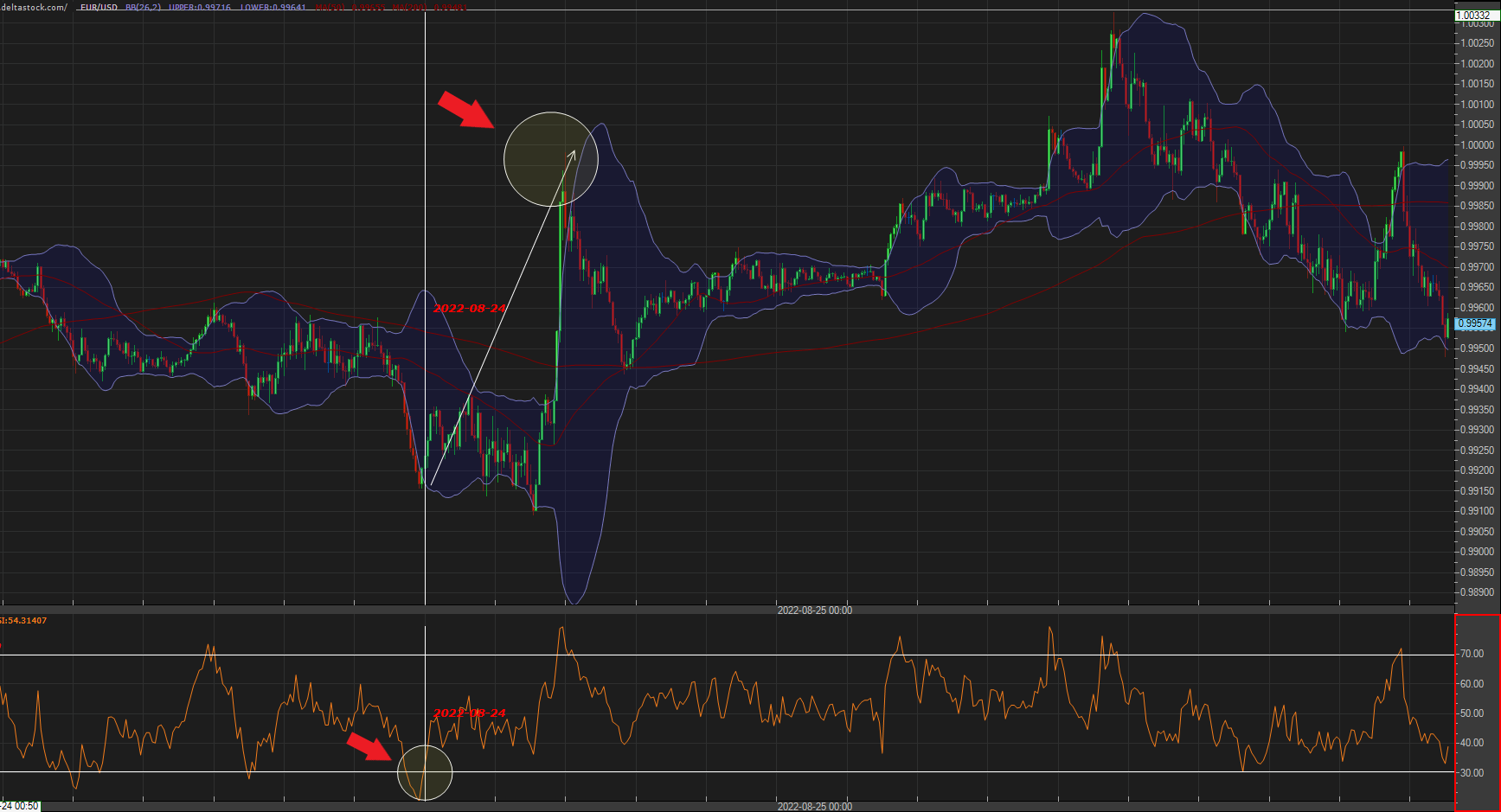
Task: Click the cursor time tag 24 00:50
Action: (20, 806)
